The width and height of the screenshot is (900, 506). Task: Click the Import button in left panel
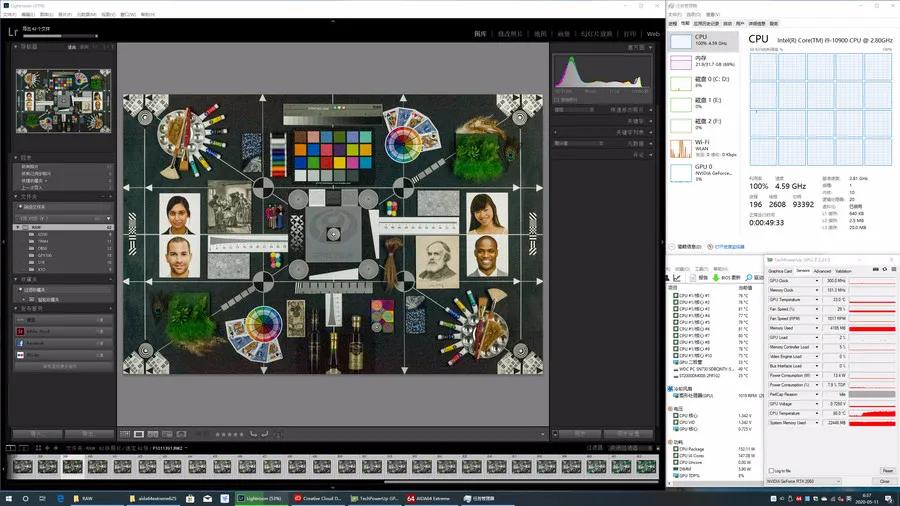(35, 434)
